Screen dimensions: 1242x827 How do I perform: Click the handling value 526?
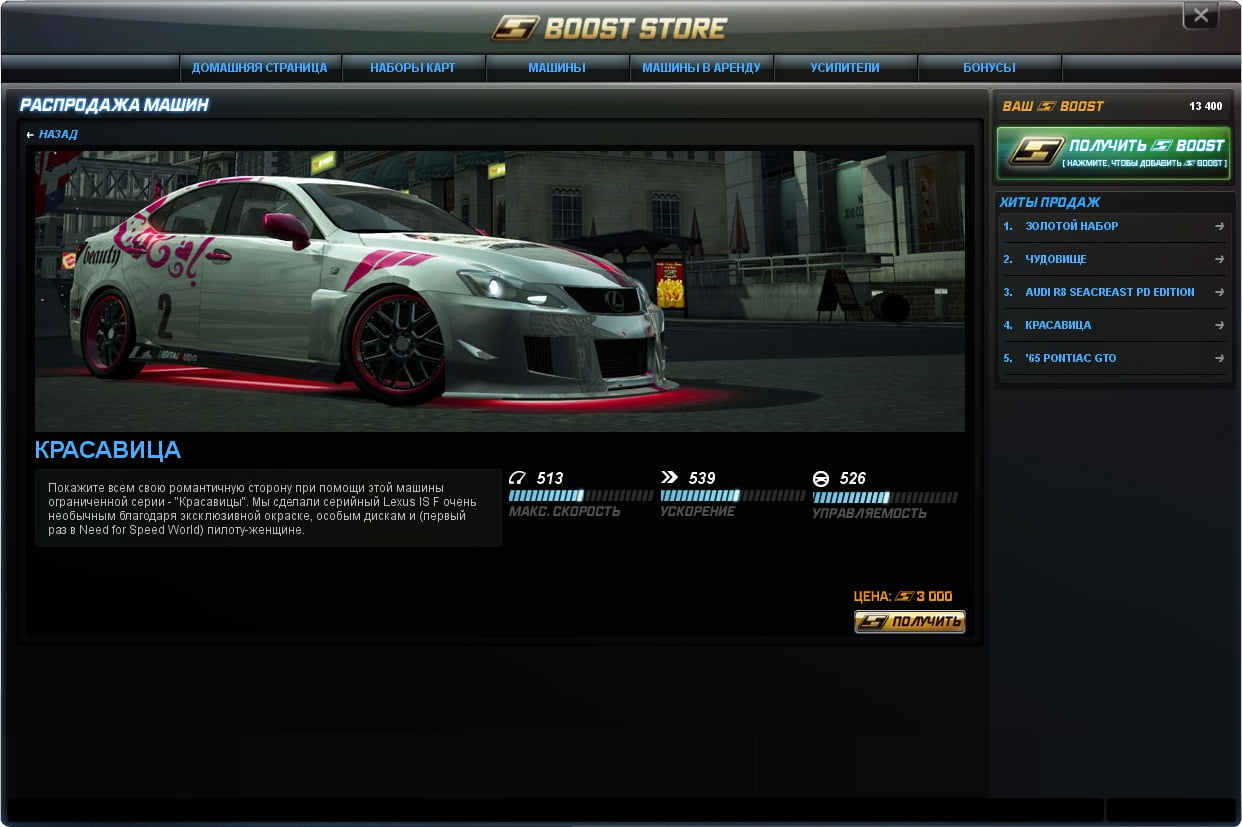pyautogui.click(x=853, y=478)
